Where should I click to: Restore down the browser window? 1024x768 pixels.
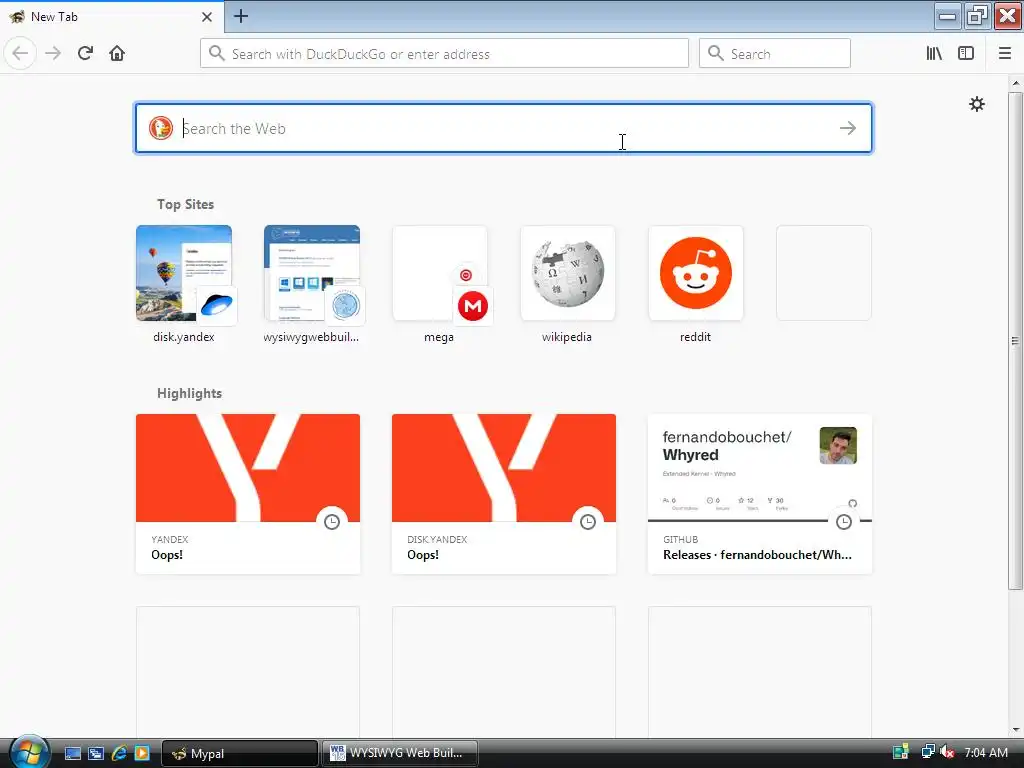(x=978, y=16)
